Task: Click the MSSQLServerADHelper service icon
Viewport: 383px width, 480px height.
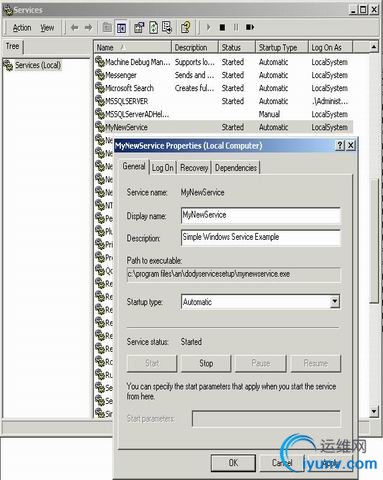Action: point(100,114)
